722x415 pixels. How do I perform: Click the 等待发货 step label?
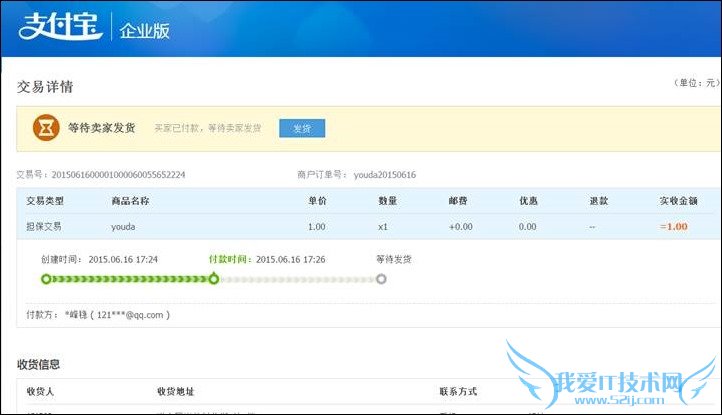[394, 259]
